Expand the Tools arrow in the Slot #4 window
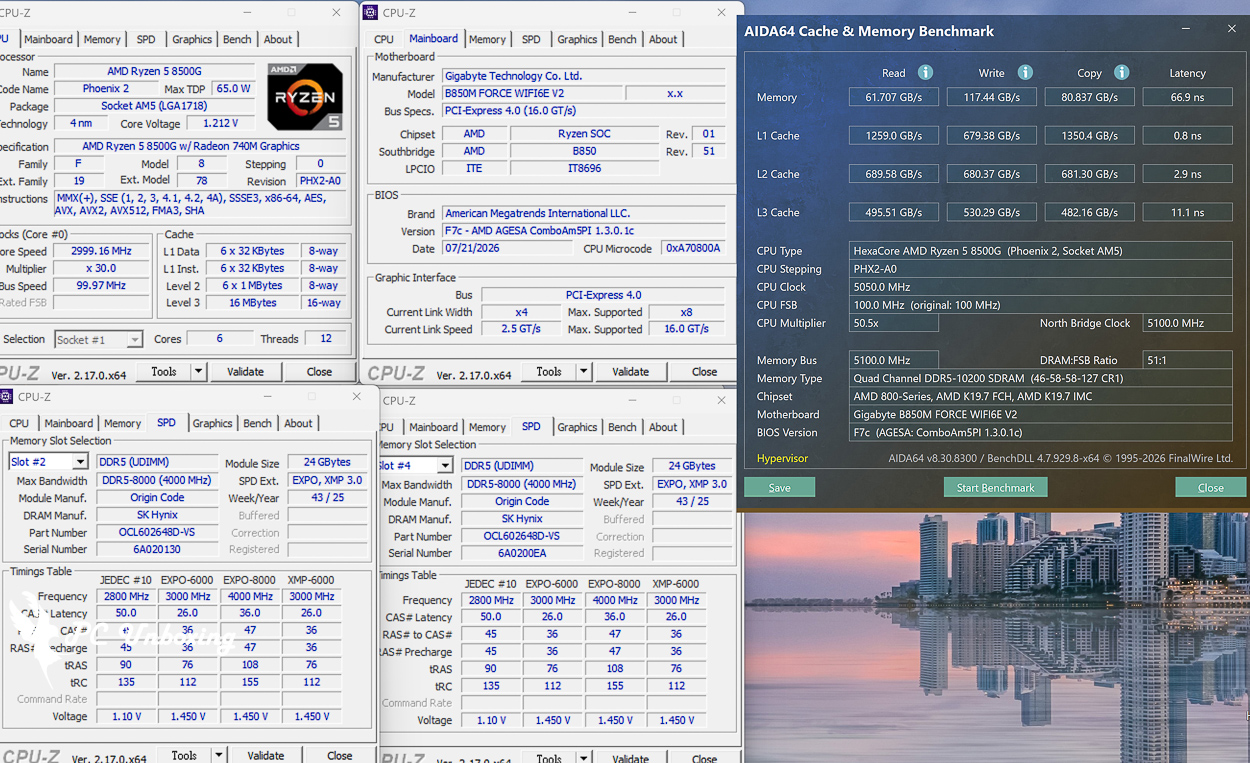 (x=583, y=759)
